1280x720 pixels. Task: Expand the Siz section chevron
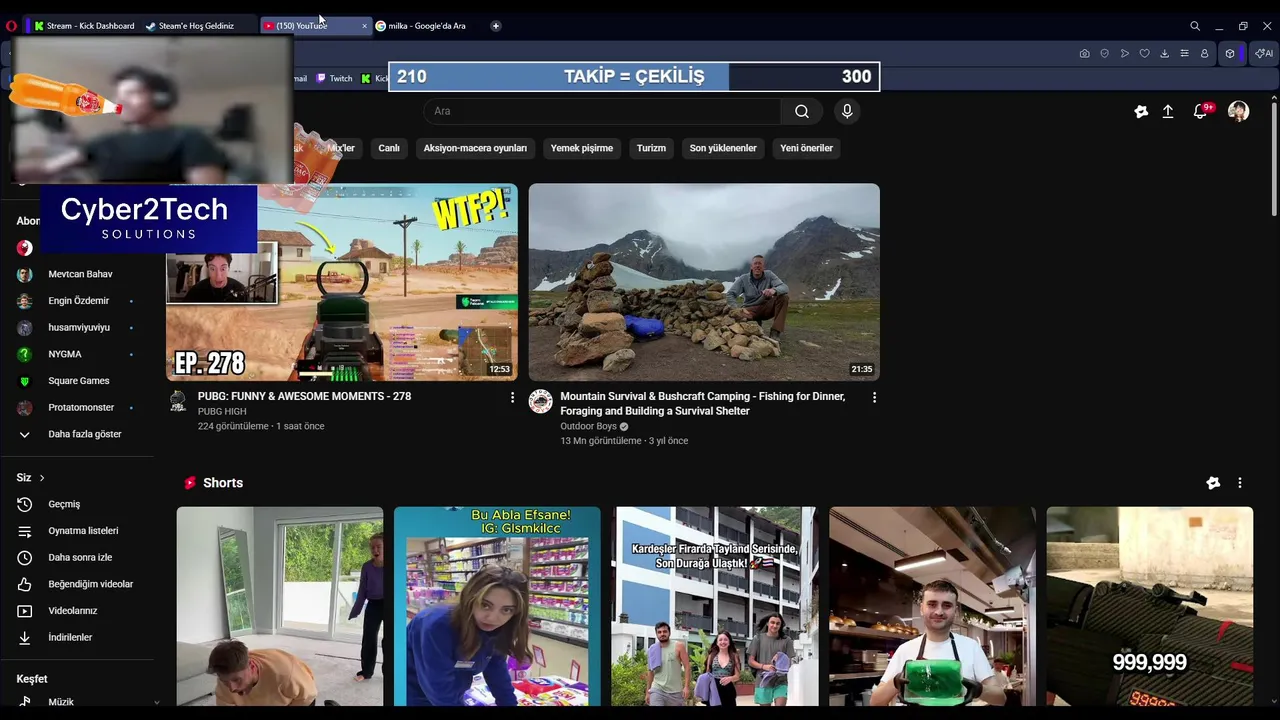pyautogui.click(x=42, y=478)
